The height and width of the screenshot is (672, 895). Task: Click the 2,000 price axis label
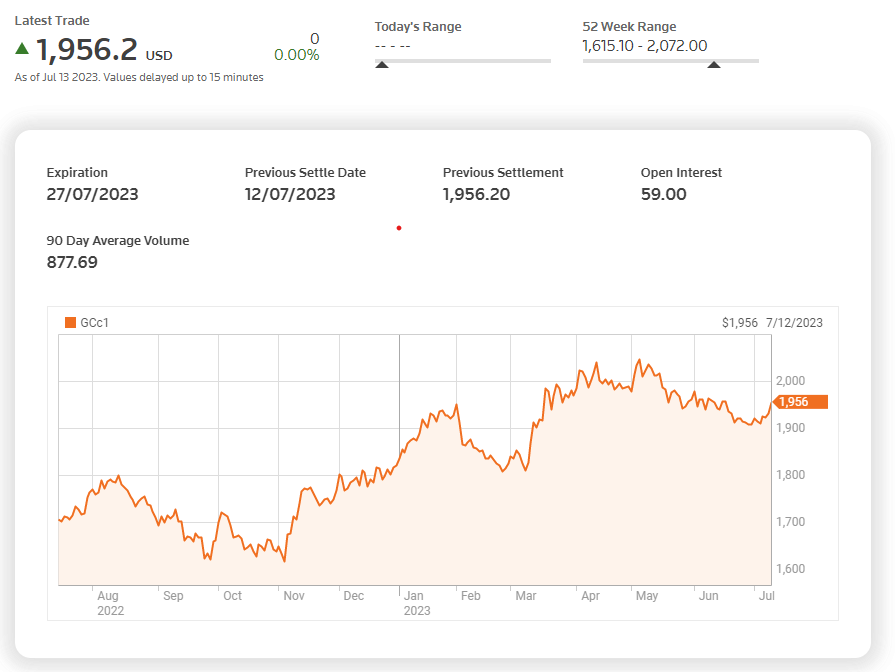point(791,381)
